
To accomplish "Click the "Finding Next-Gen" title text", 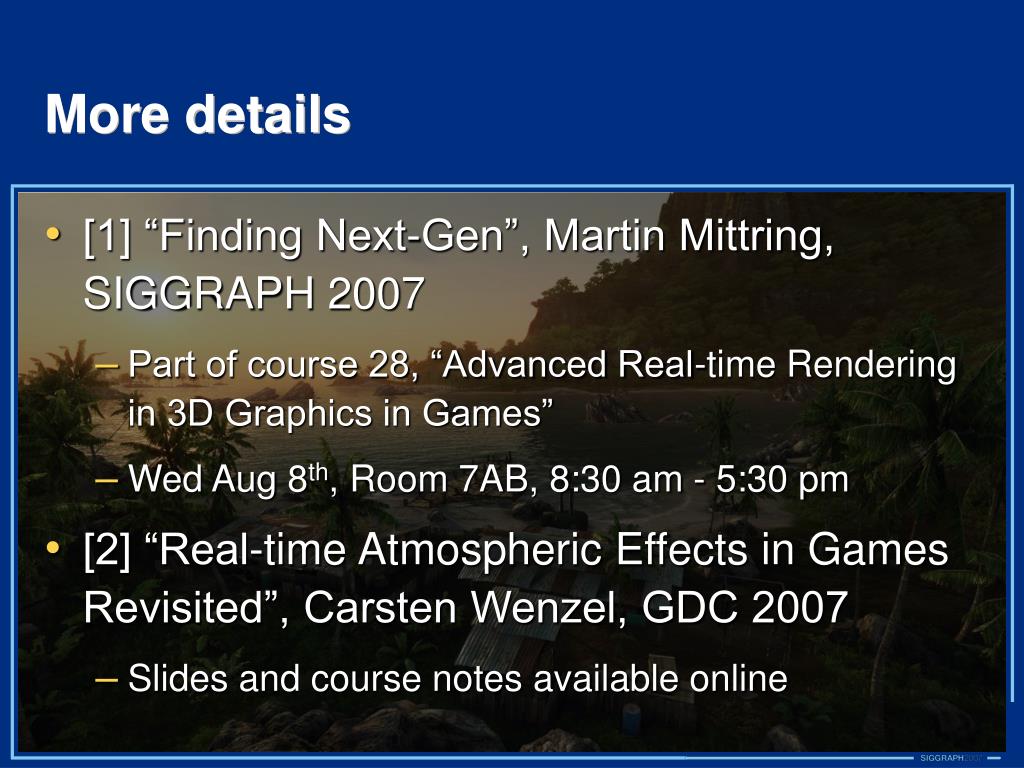I will 332,236.
